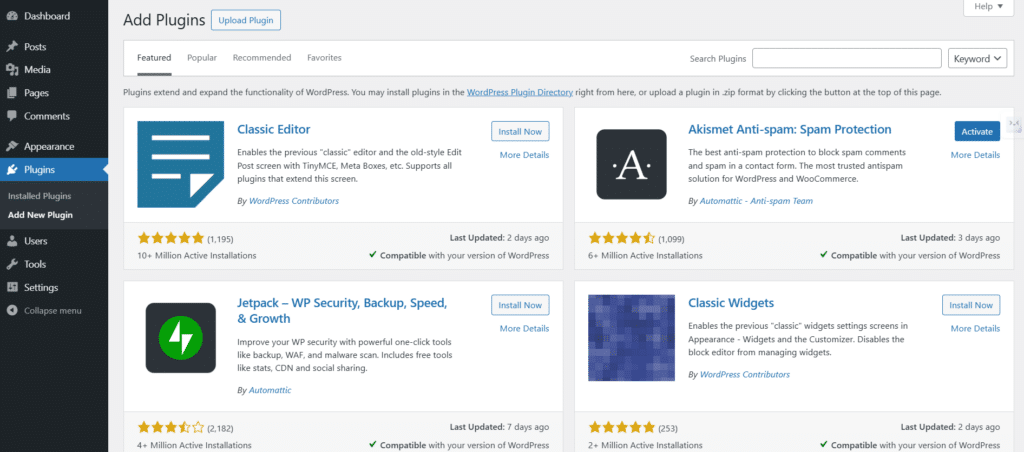This screenshot has width=1024, height=452.
Task: Click the Jetpack – WP Security title link
Action: click(342, 311)
